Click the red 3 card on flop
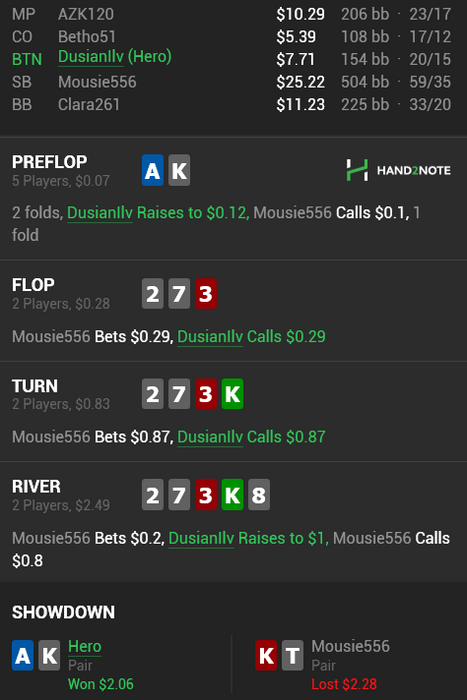The width and height of the screenshot is (467, 700). coord(206,293)
